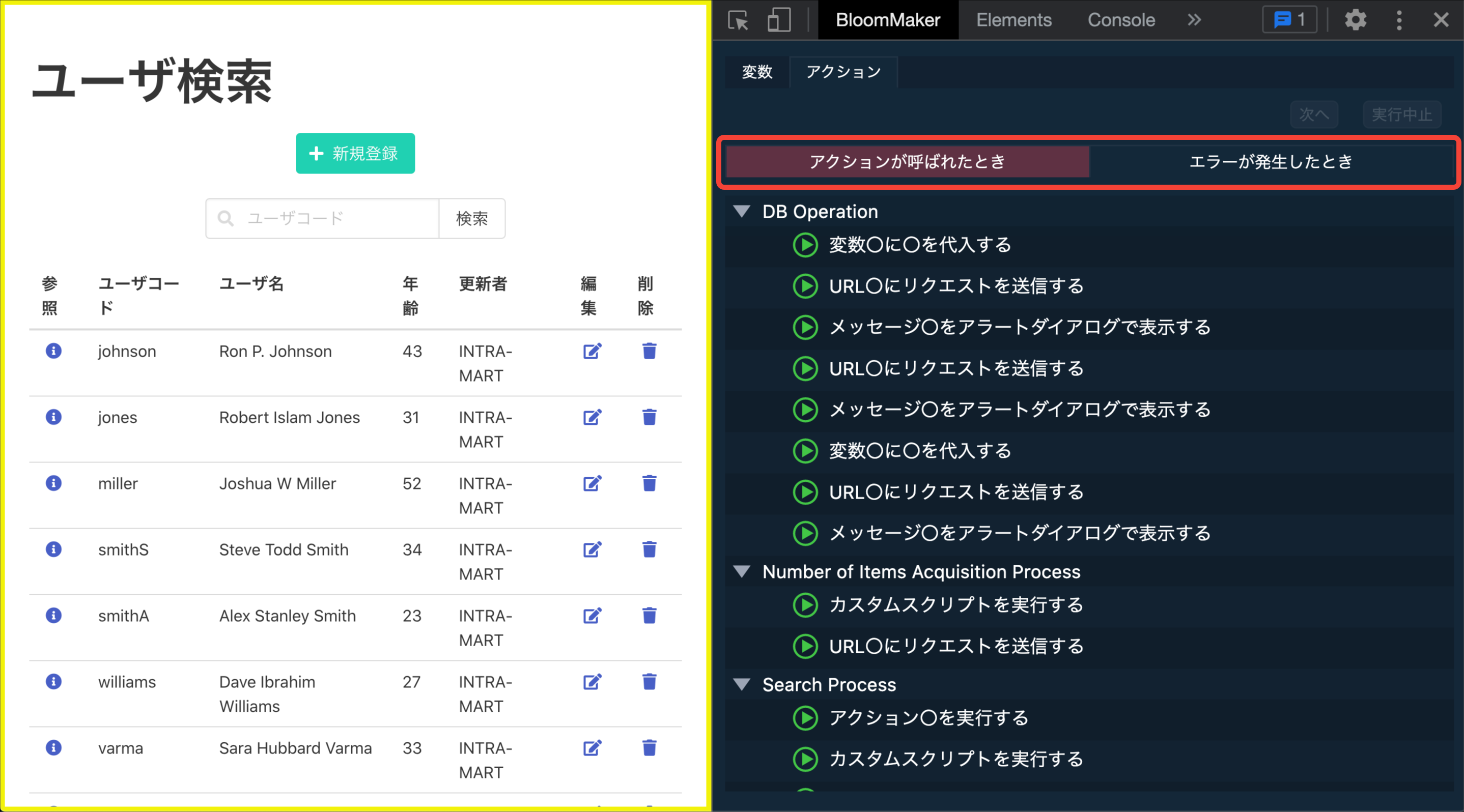Viewport: 1464px width, 812px height.
Task: Click delete icon for williams row
Action: [649, 681]
